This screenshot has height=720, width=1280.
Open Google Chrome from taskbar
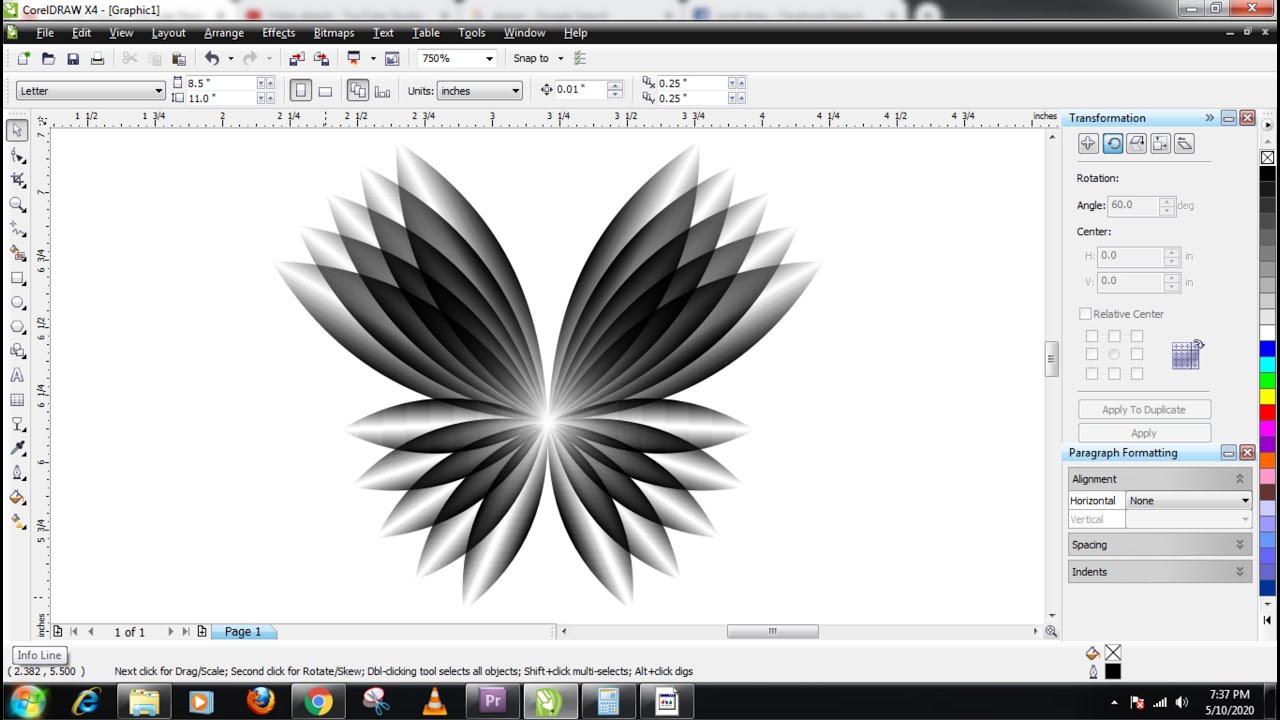318,702
